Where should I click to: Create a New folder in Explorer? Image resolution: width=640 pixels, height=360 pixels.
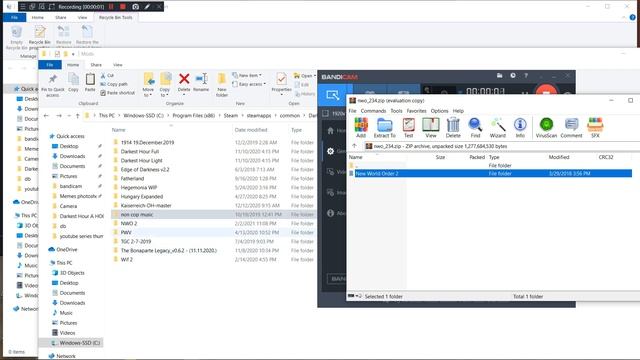pos(222,85)
